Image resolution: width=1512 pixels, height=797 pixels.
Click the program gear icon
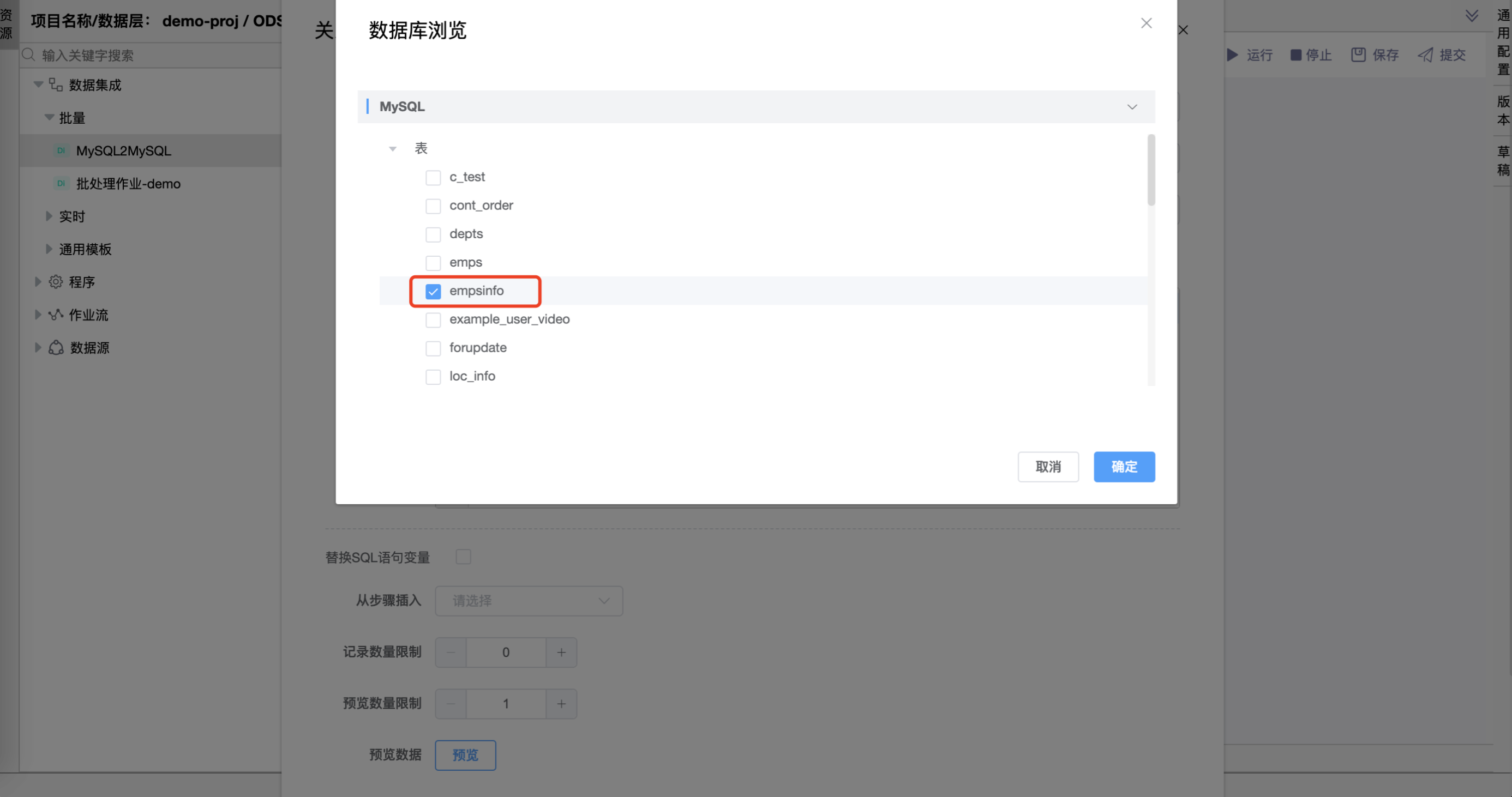point(56,282)
